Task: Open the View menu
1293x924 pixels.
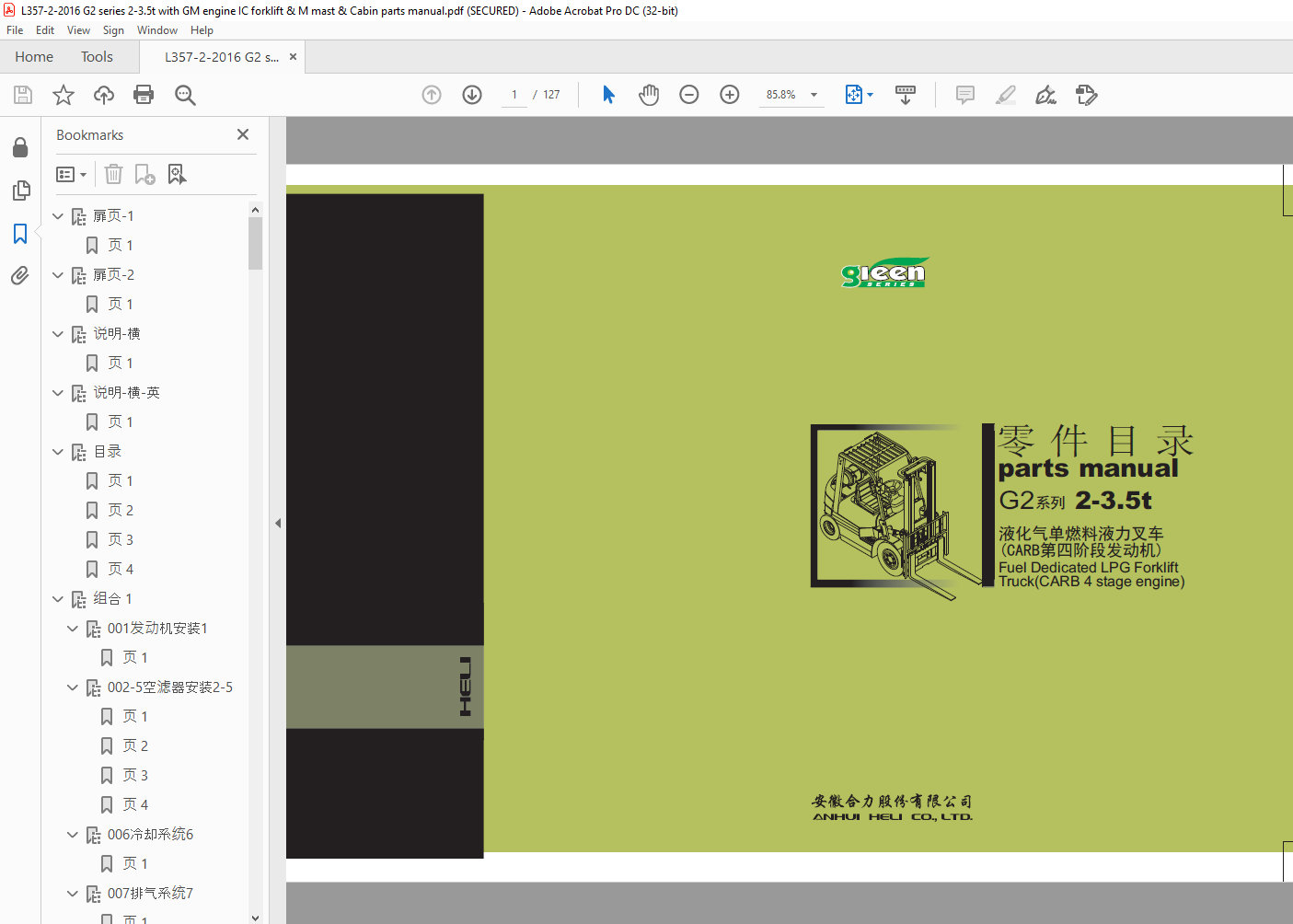Action: point(78,30)
